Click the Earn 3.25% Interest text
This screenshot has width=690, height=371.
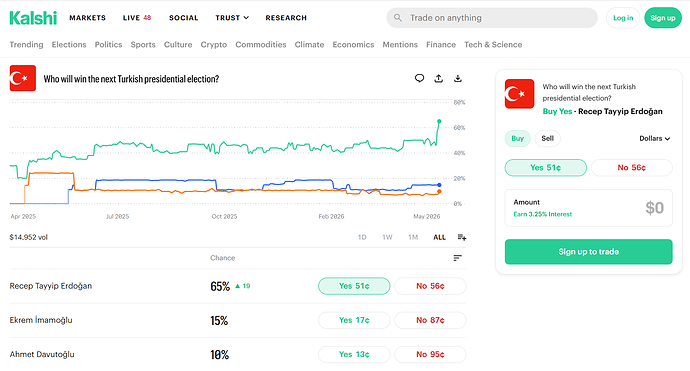coord(543,214)
